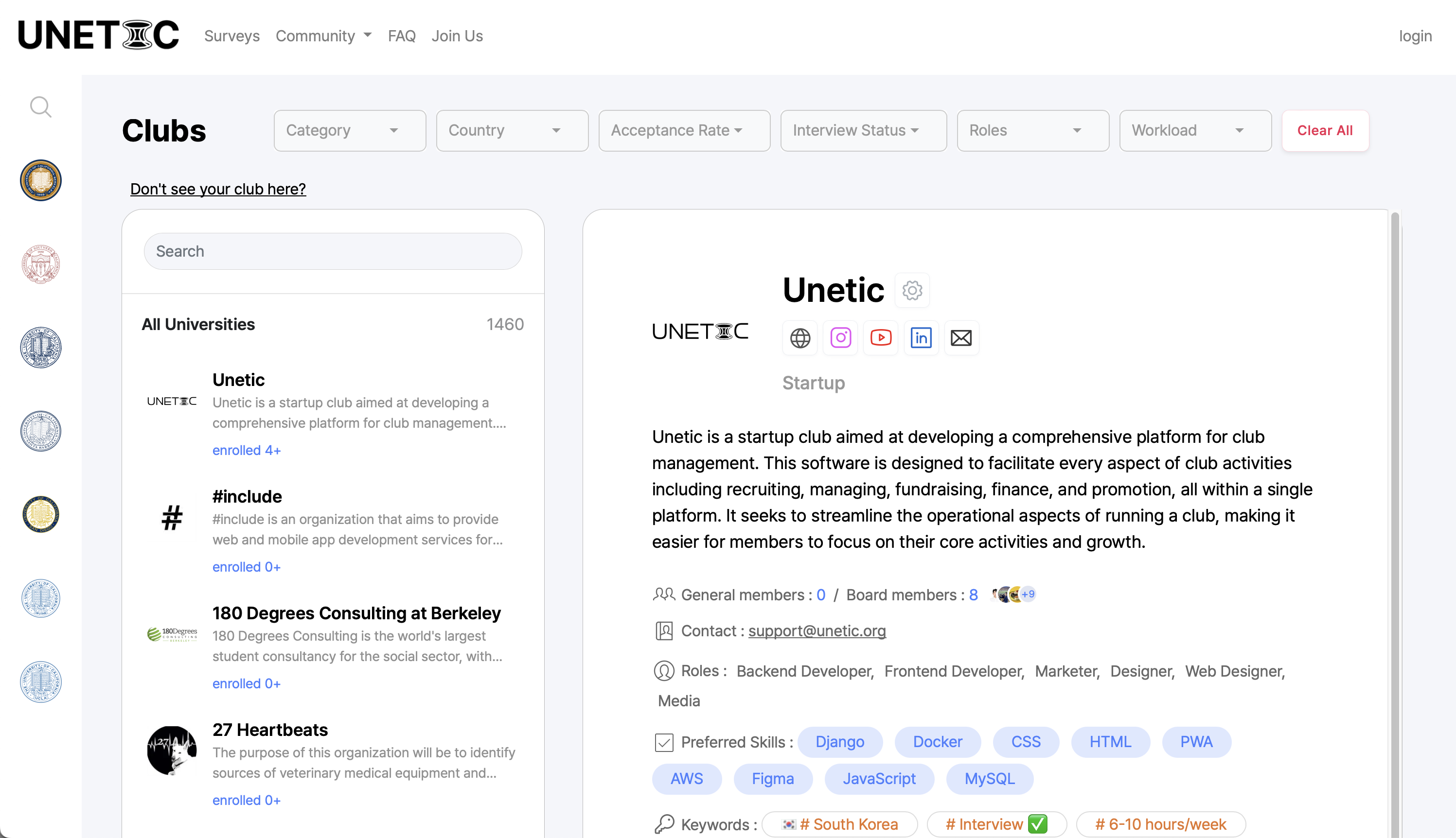The image size is (1456, 838).
Task: Open the Surveys page from the navbar
Action: point(231,35)
